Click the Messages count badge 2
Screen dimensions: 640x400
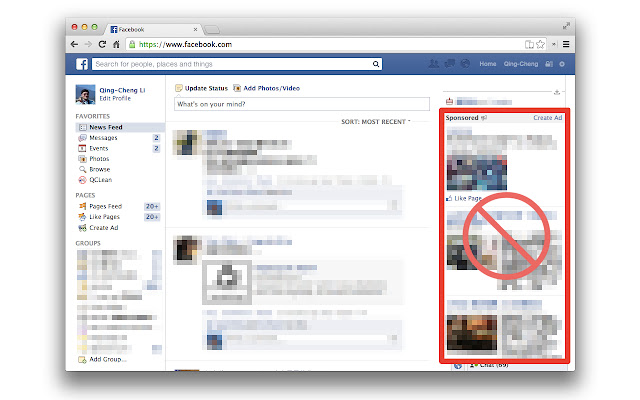pyautogui.click(x=156, y=138)
